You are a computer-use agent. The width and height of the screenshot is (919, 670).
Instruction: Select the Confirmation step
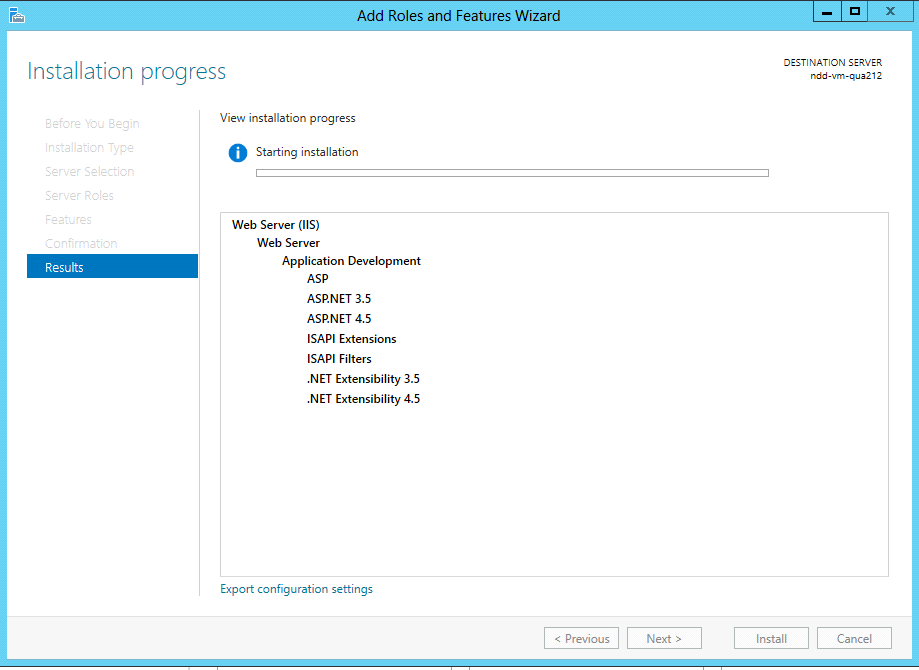[x=81, y=244]
